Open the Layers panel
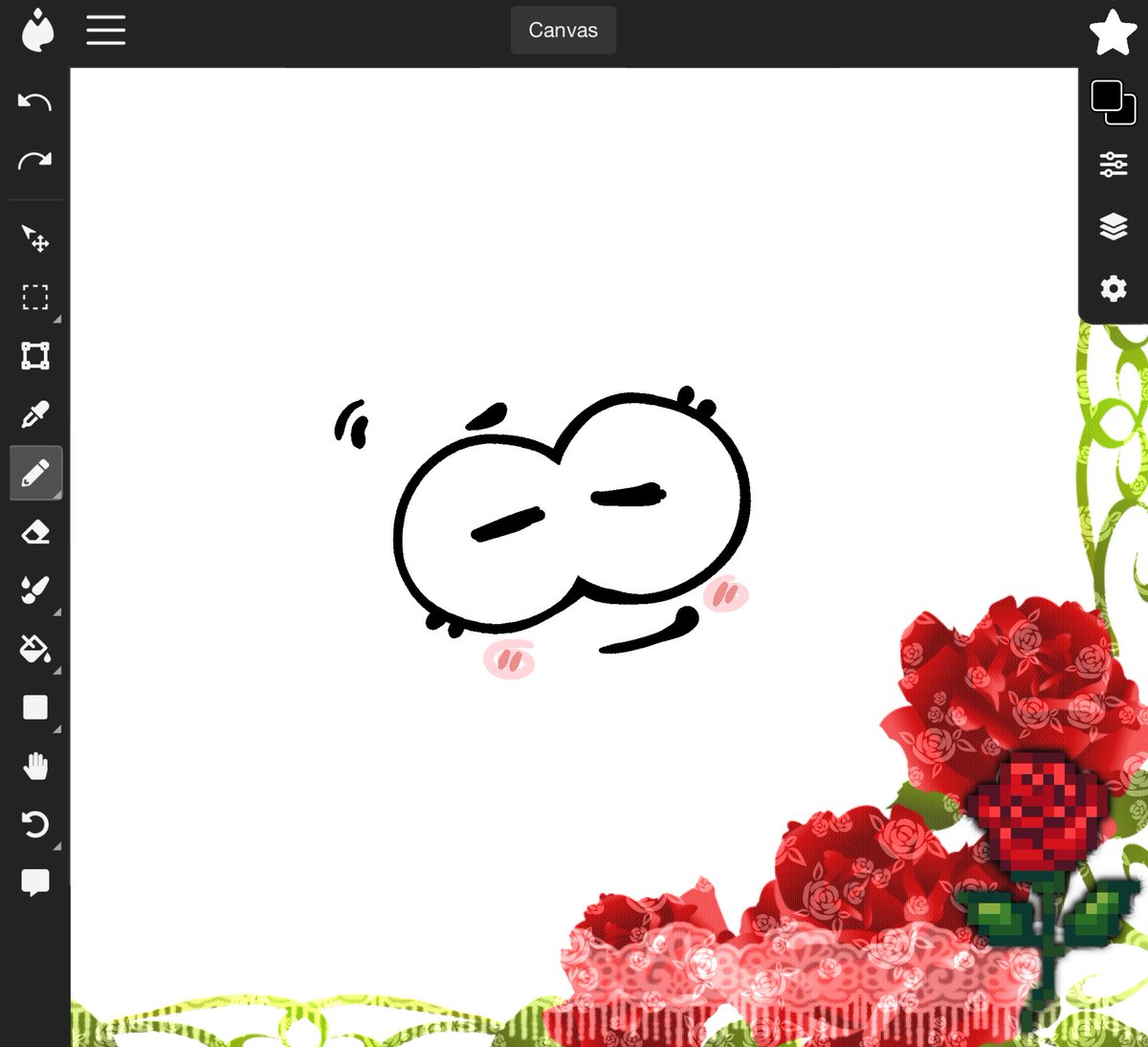Viewport: 1148px width, 1047px height. click(1114, 227)
